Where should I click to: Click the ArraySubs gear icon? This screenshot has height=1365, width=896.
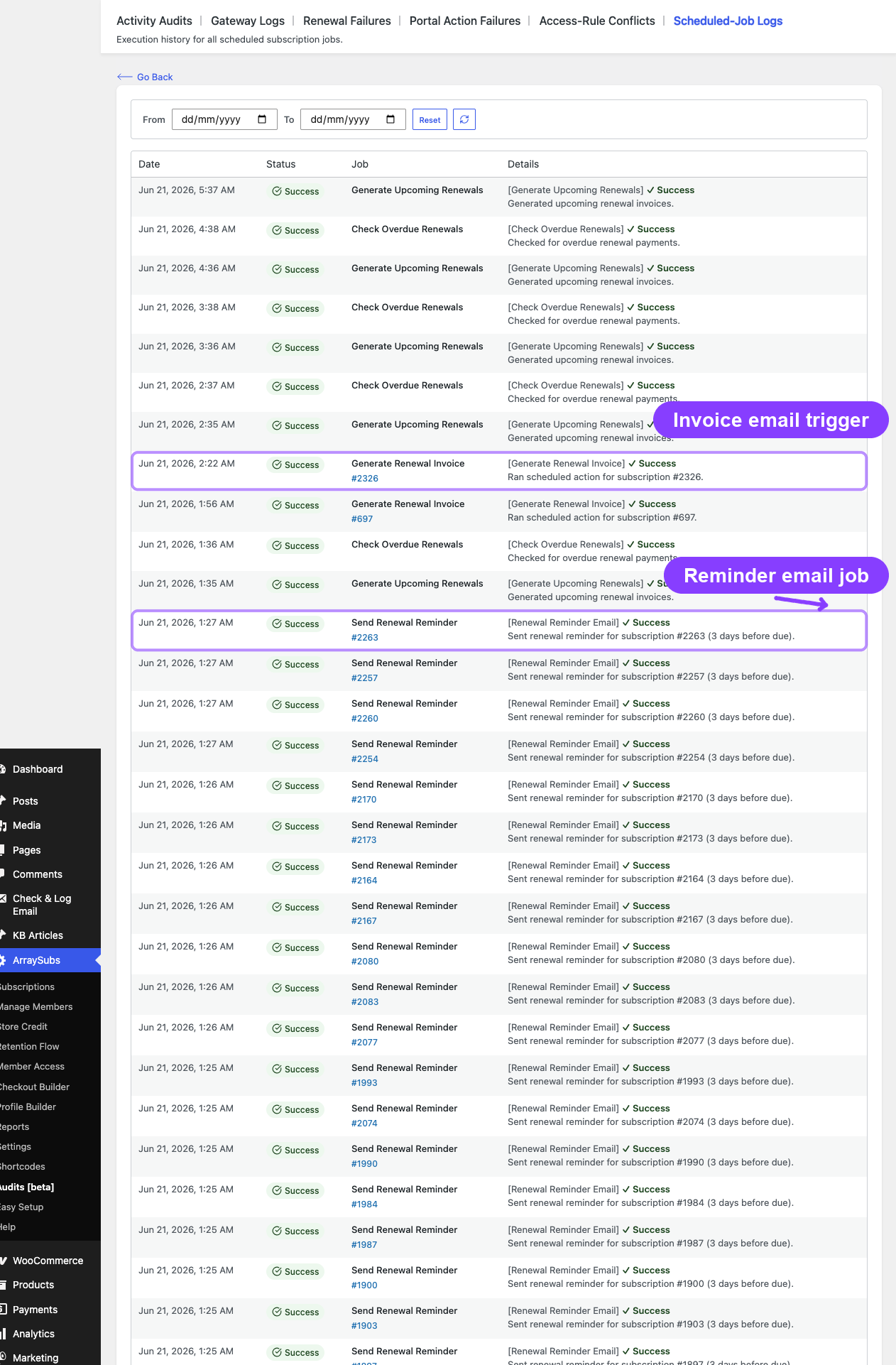3,960
